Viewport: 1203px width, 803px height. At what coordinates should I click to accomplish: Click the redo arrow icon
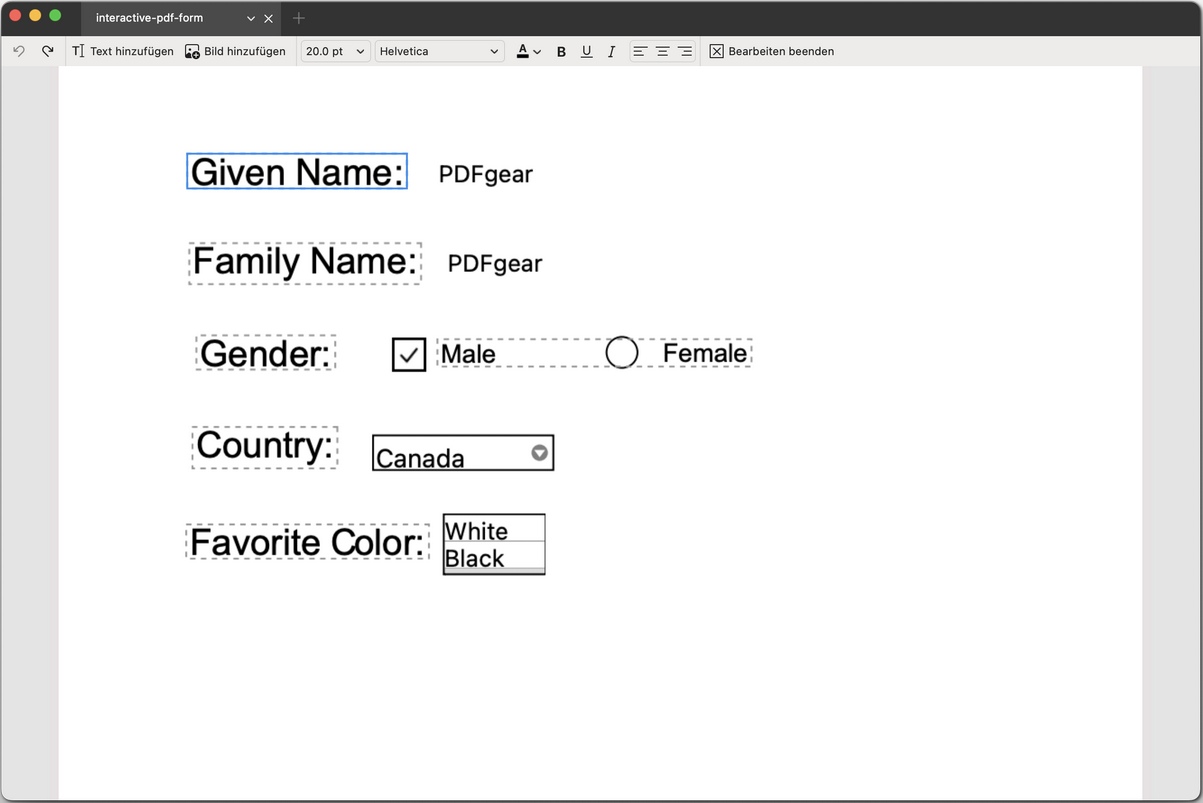click(47, 51)
